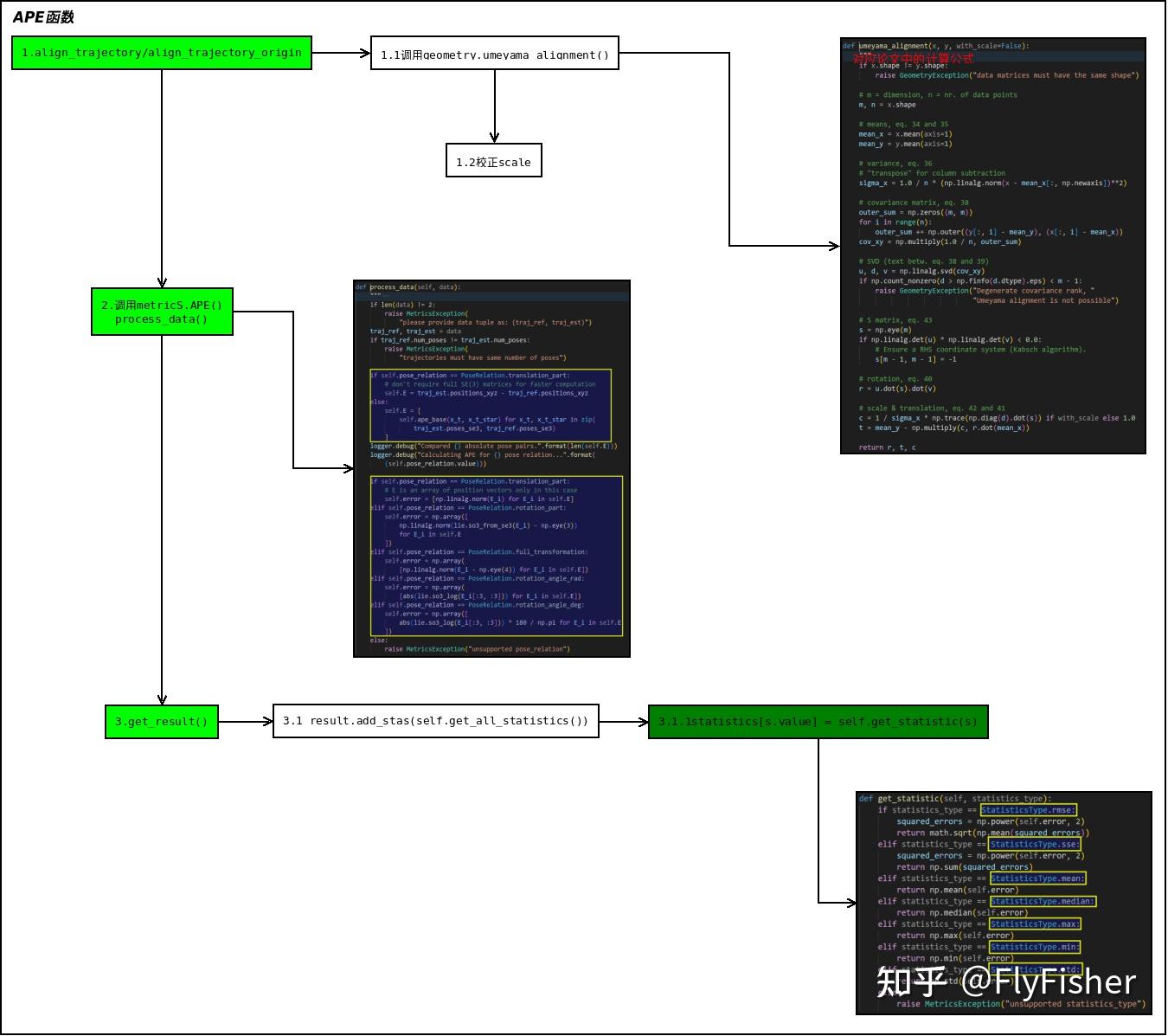
Task: Click the dark green statistics[s.value] node
Action: point(818,722)
